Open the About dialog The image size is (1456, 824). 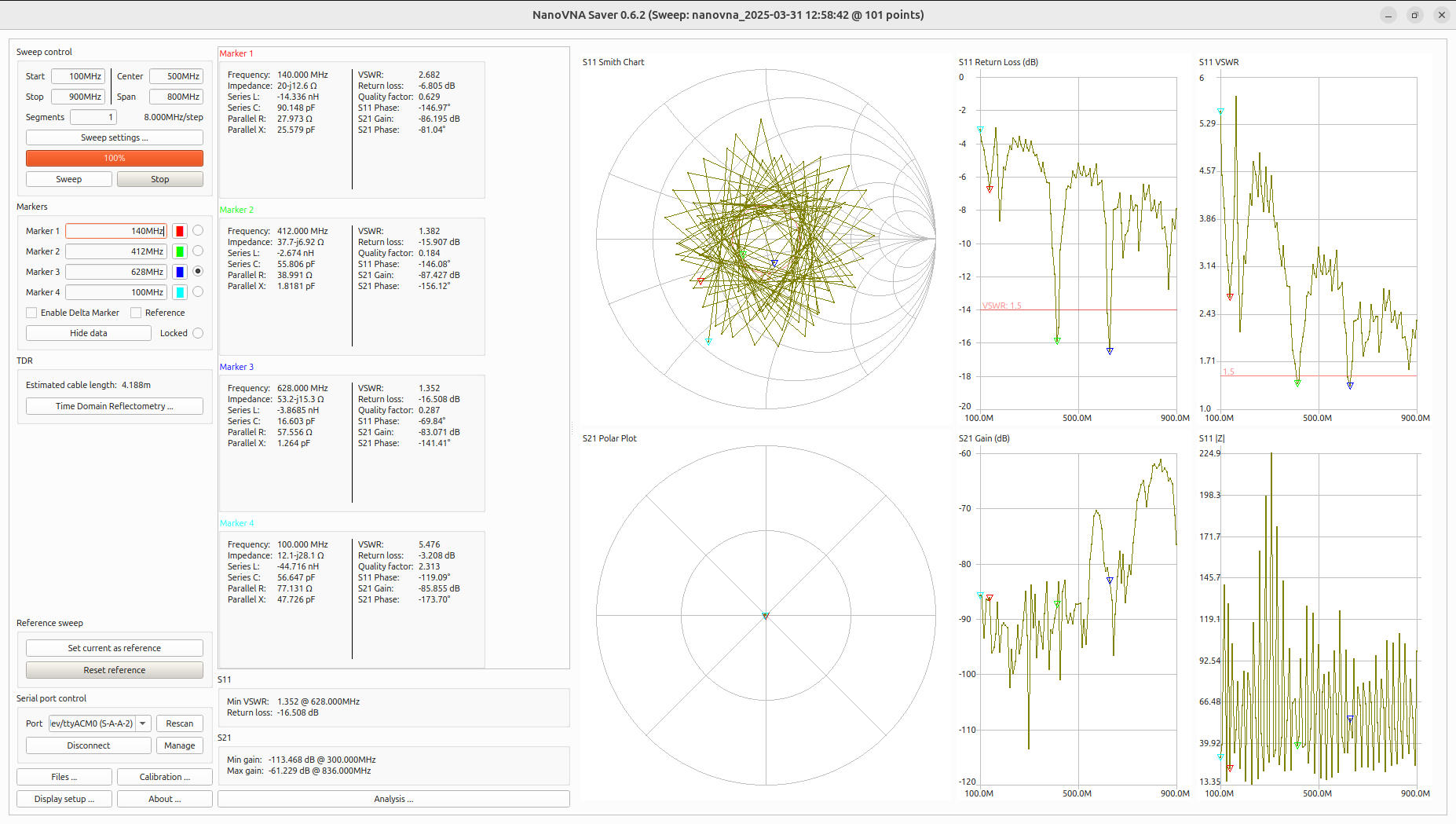coord(165,799)
